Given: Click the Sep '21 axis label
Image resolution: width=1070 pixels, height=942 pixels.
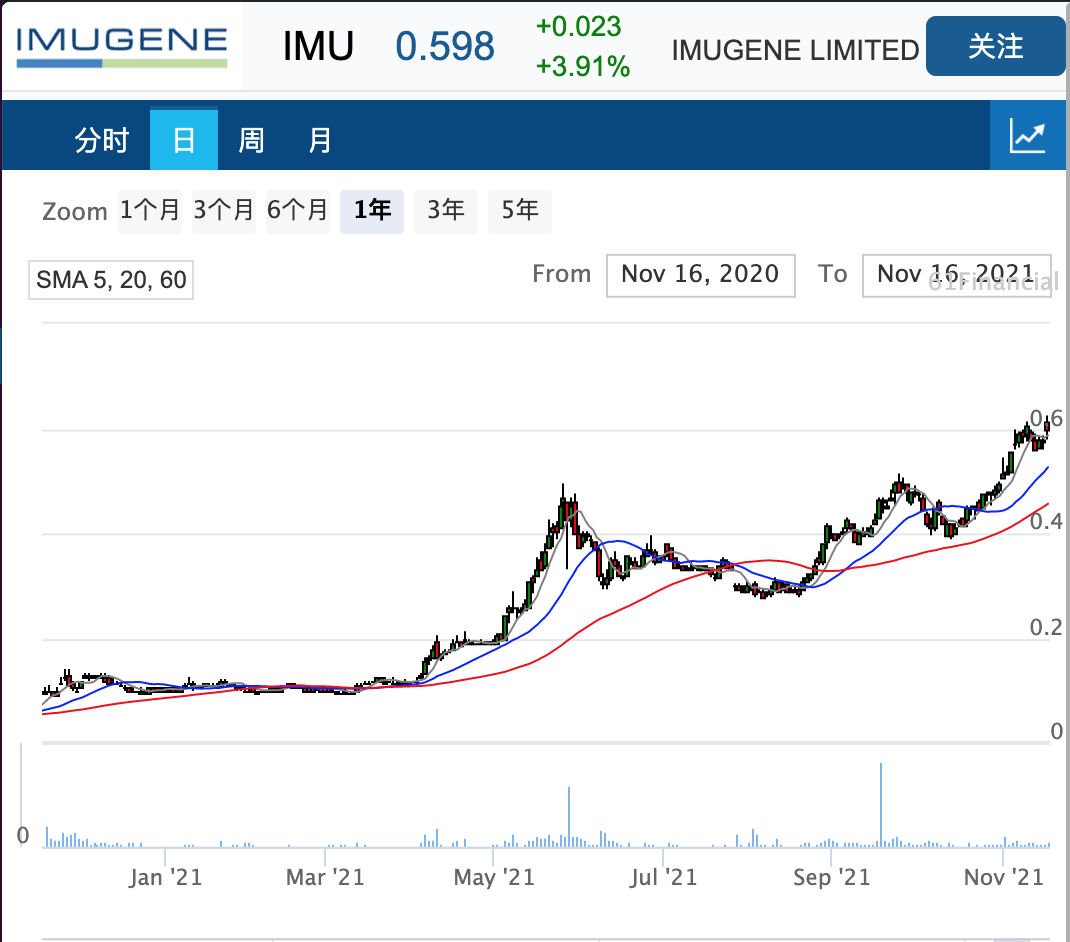Looking at the screenshot, I should [831, 876].
